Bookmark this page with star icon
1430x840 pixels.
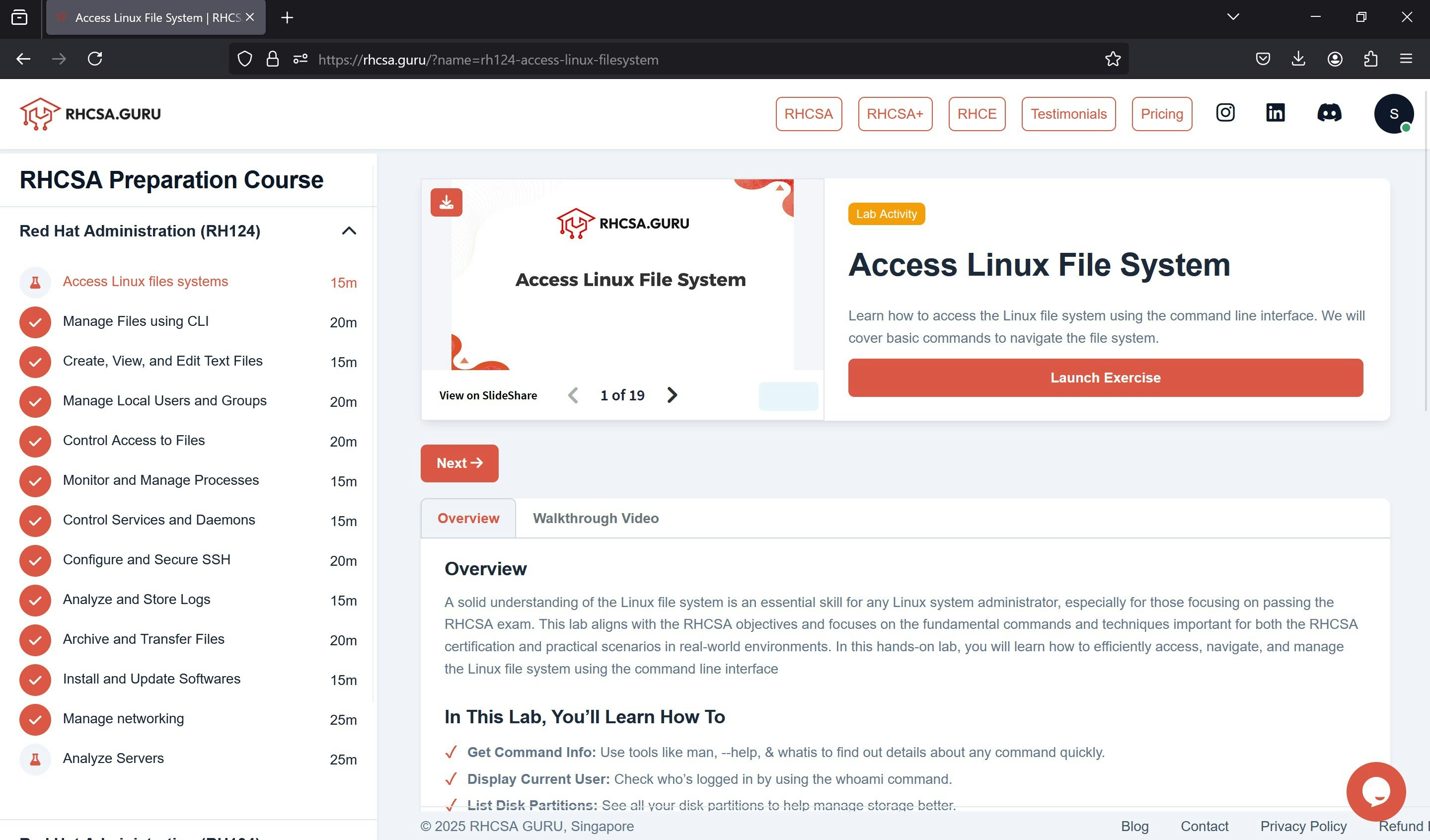1113,59
